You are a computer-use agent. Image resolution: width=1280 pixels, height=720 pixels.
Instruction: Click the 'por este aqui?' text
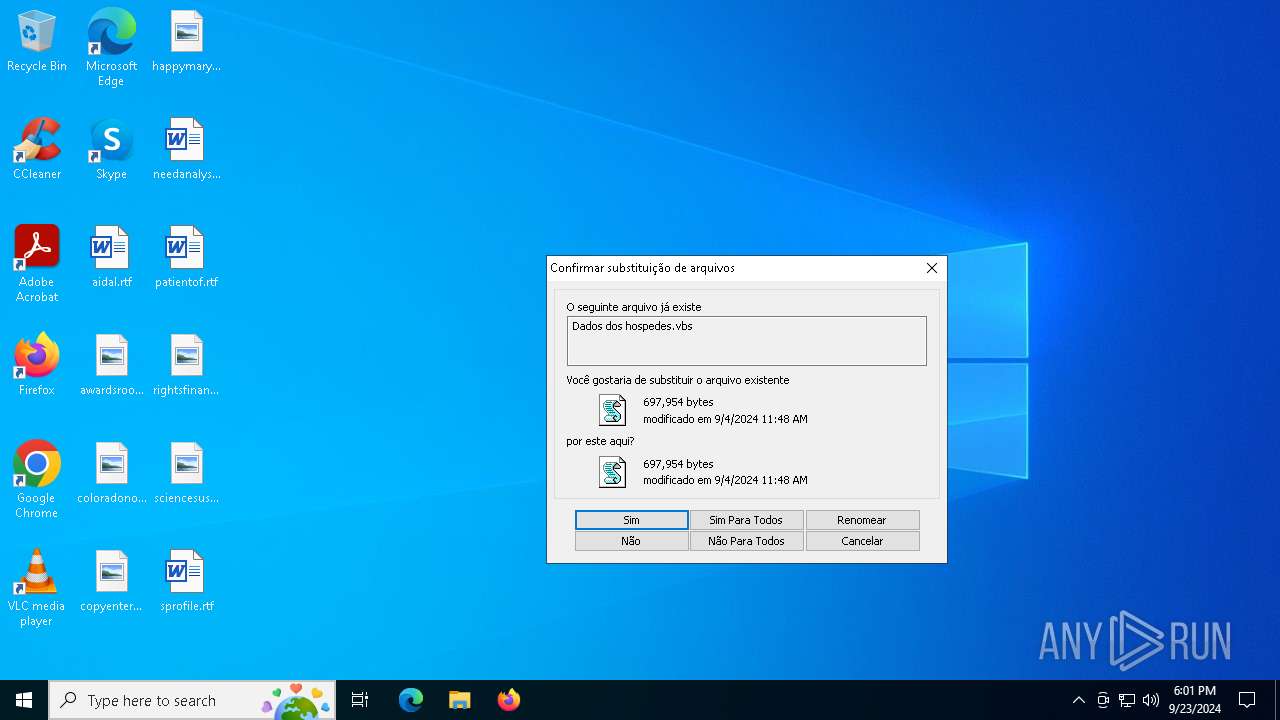point(600,441)
